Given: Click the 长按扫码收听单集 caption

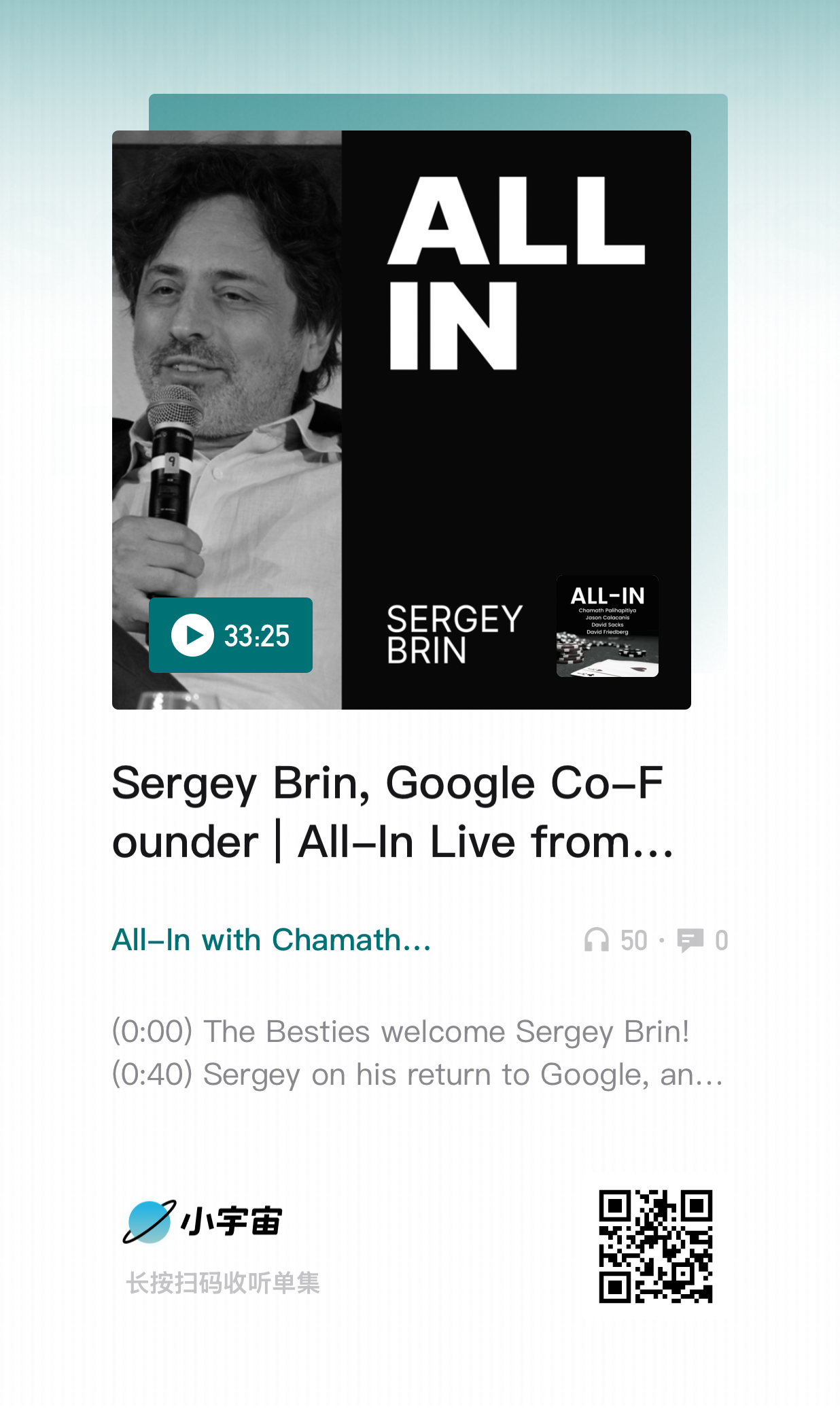Looking at the screenshot, I should (223, 1283).
